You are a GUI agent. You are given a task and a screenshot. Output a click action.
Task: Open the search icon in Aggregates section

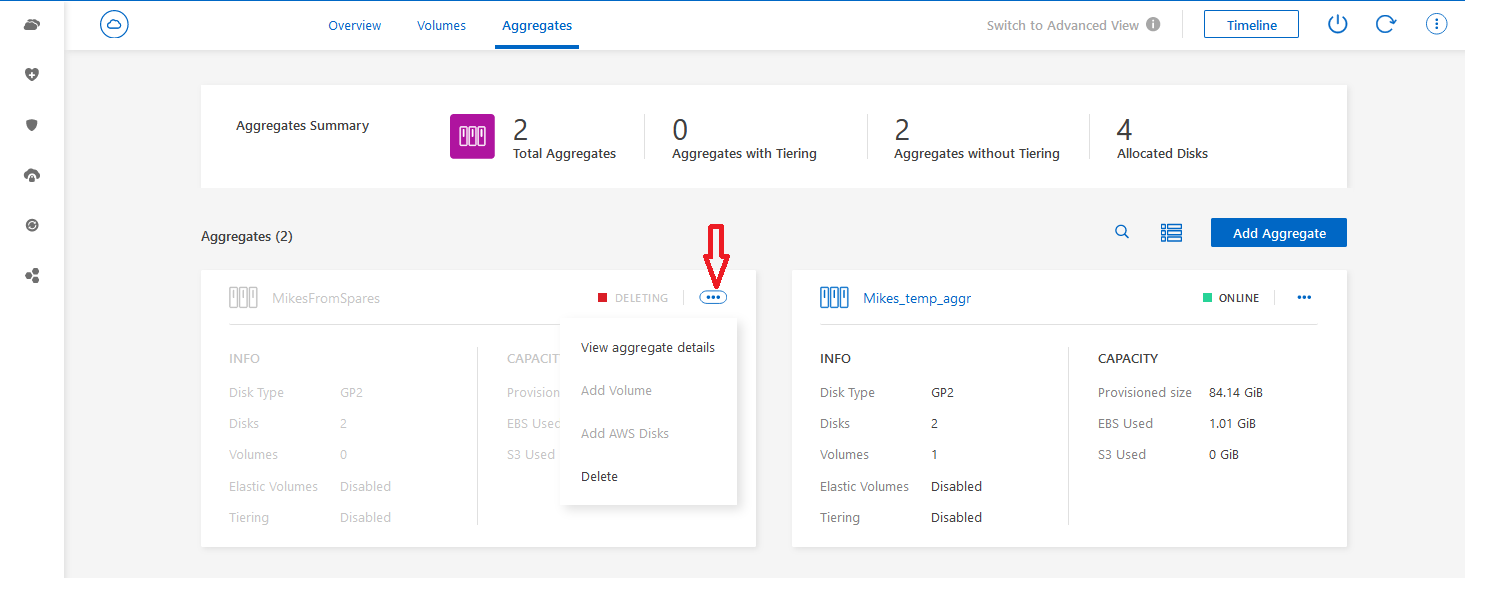tap(1121, 231)
